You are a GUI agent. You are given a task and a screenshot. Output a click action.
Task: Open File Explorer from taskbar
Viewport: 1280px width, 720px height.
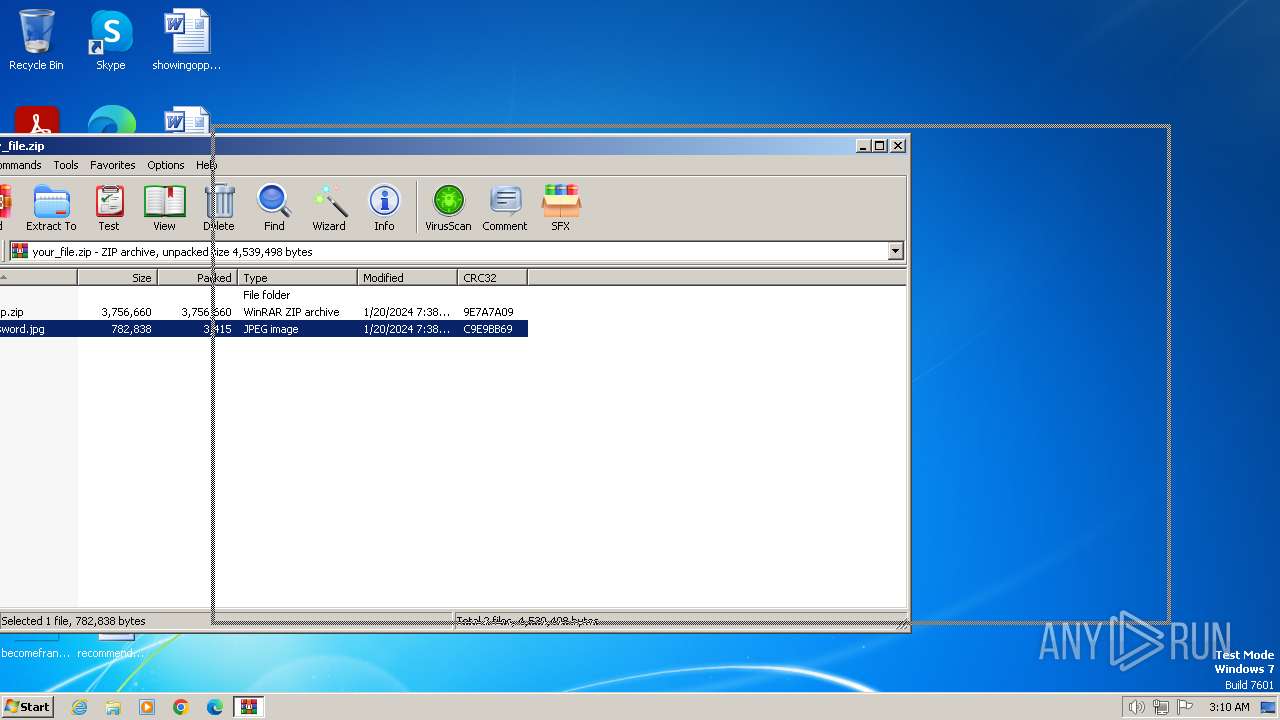[113, 707]
